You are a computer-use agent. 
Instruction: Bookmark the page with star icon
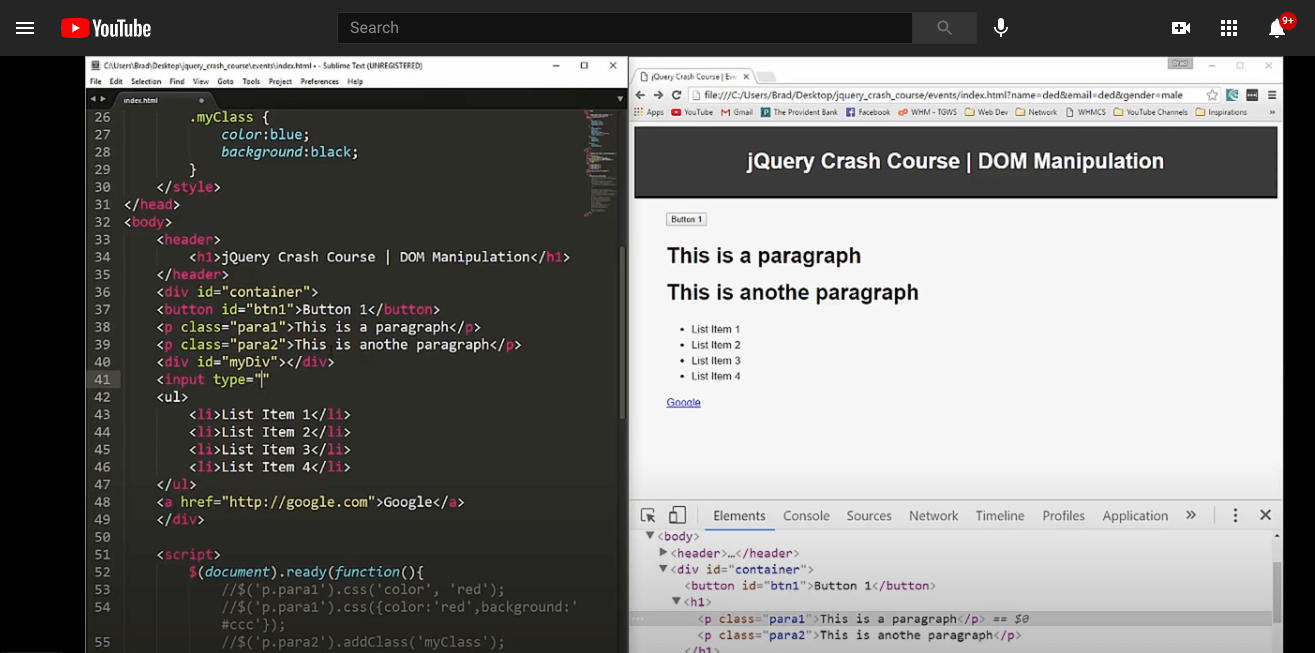tap(1212, 95)
